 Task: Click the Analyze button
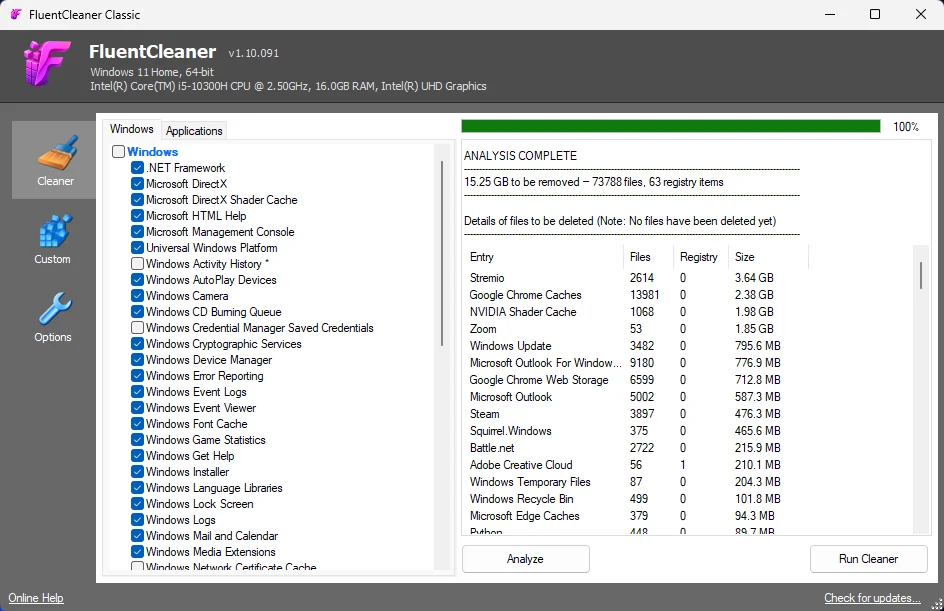point(526,559)
